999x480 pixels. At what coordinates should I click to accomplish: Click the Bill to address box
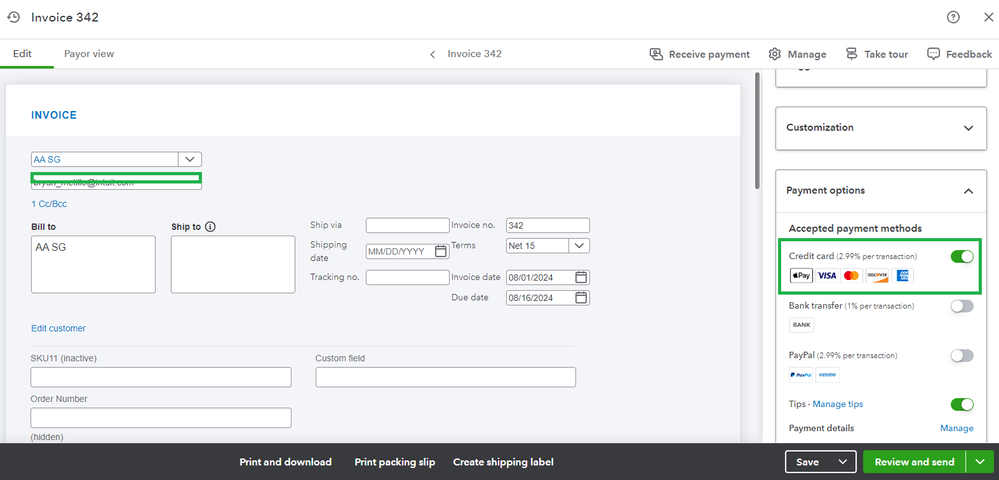click(x=93, y=265)
